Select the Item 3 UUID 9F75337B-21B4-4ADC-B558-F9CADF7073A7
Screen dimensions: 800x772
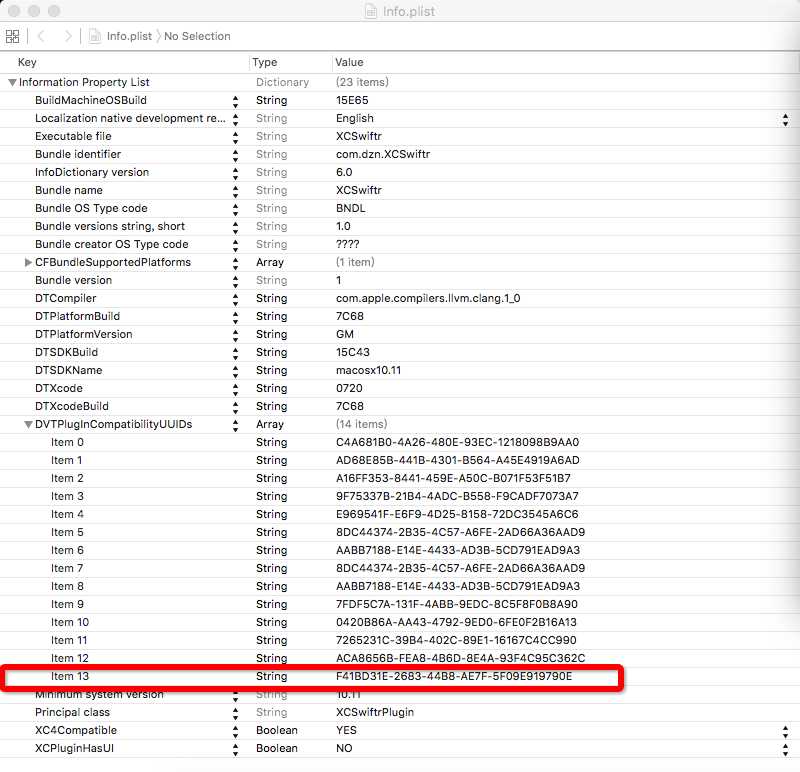[457, 496]
